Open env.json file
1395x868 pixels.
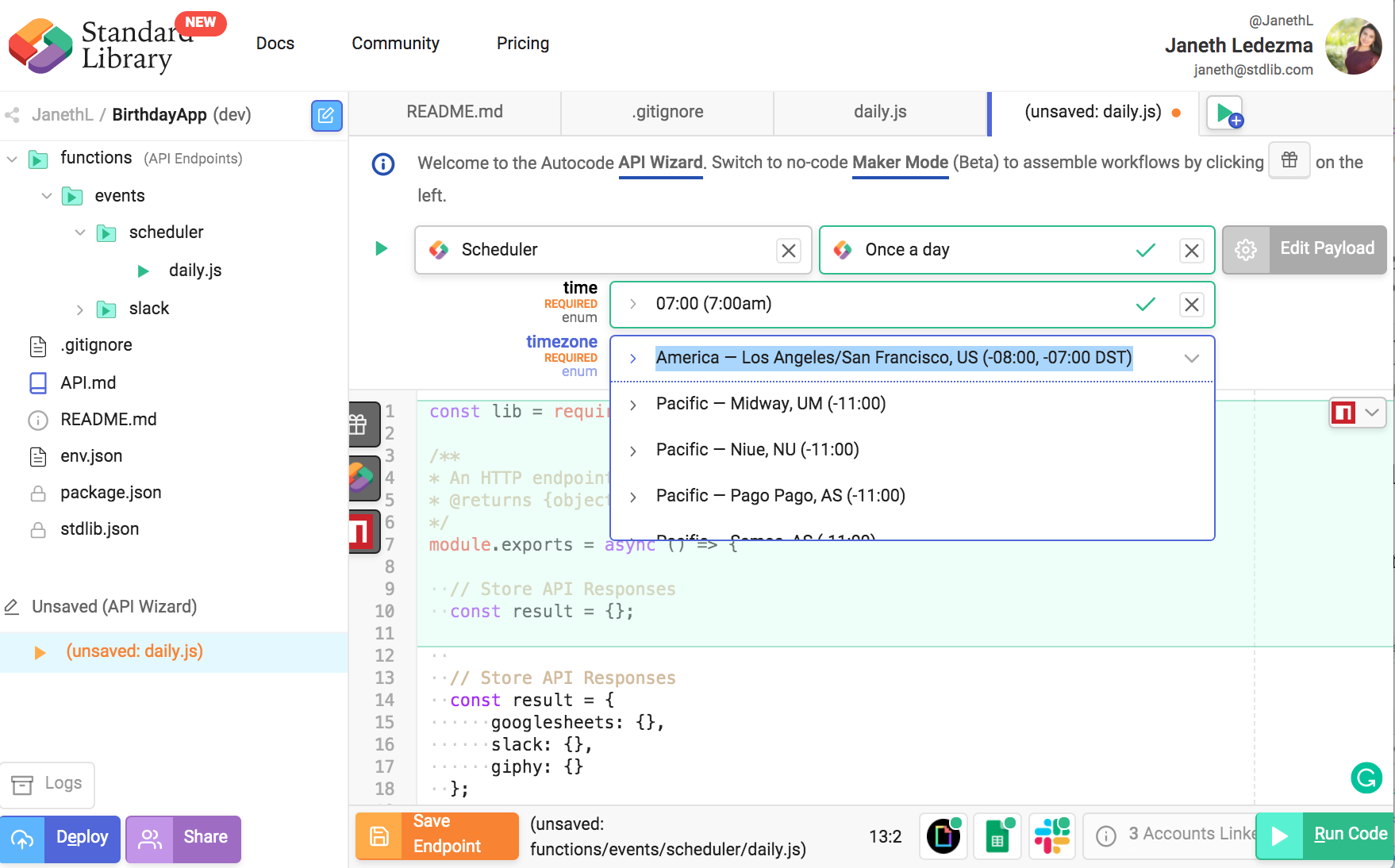pos(91,457)
